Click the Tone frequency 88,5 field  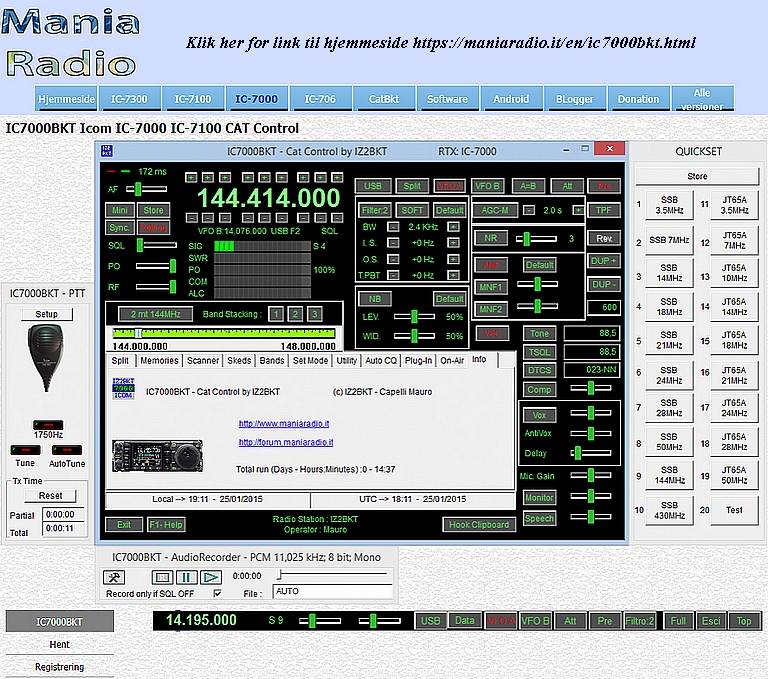(592, 333)
